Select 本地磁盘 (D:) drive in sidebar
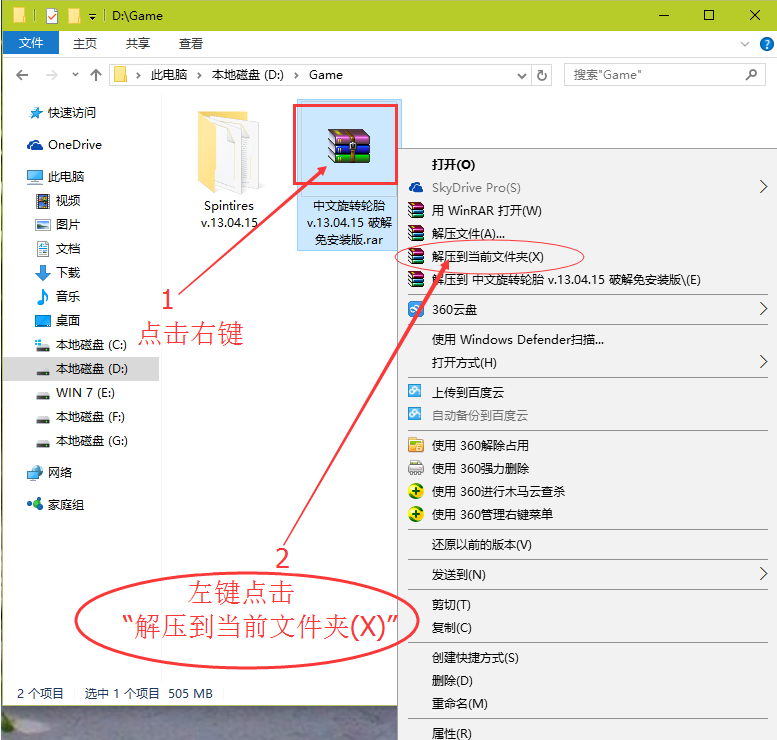 coord(81,369)
